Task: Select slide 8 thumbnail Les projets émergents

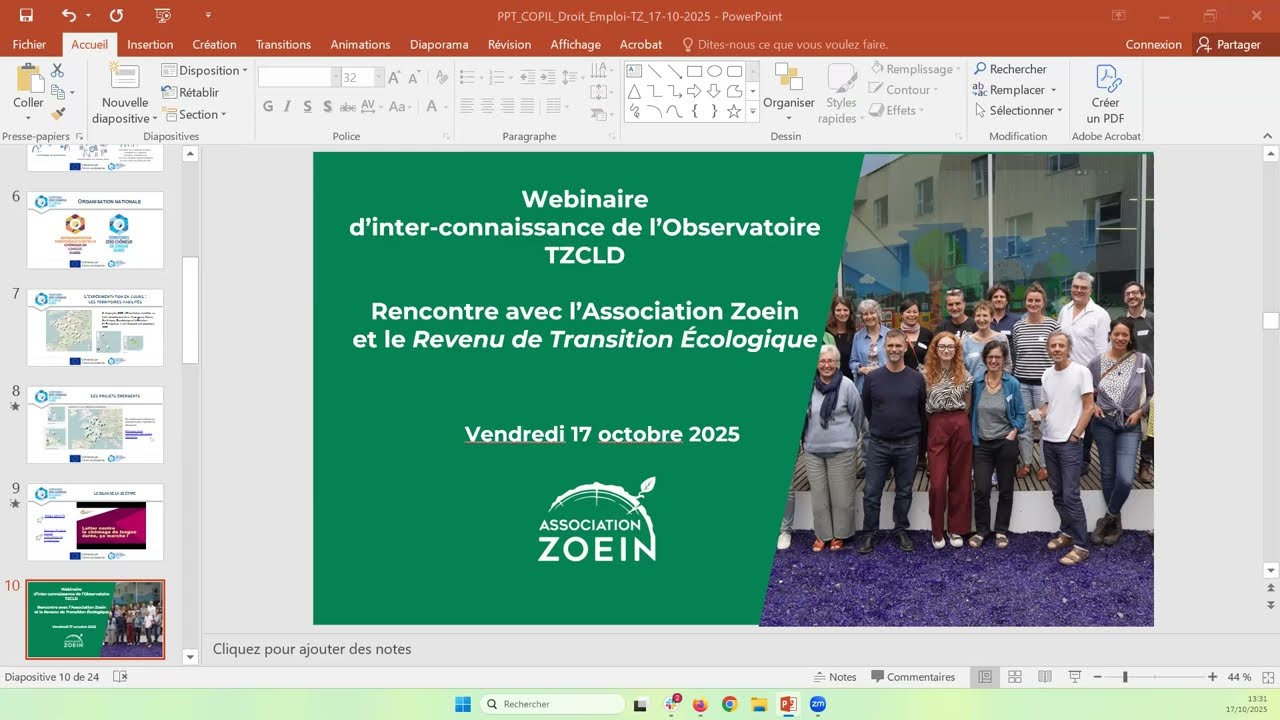Action: (x=95, y=425)
